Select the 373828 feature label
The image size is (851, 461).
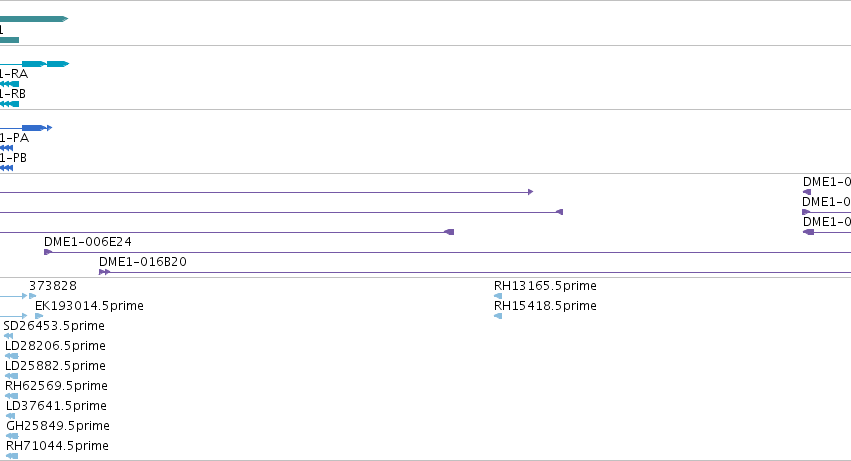[53, 286]
